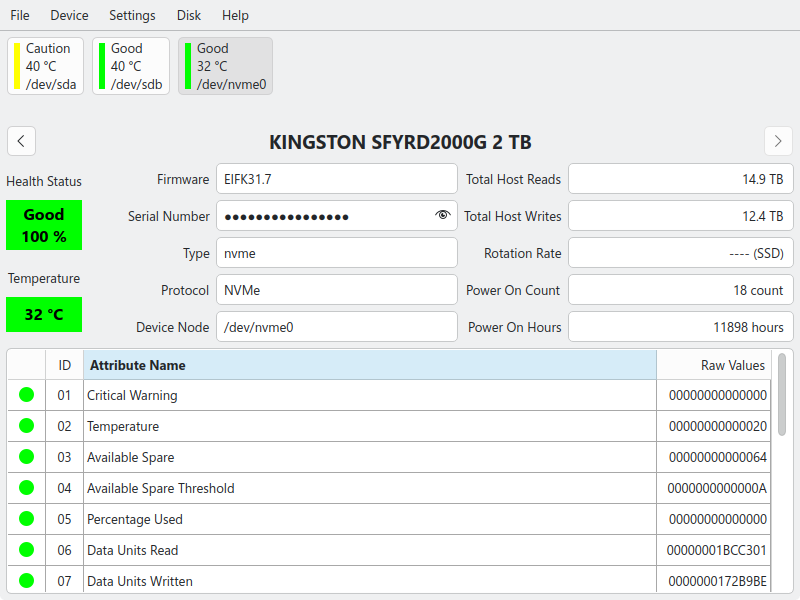Click Power On Hours value 11898 hours
This screenshot has height=600, width=800.
coord(681,327)
